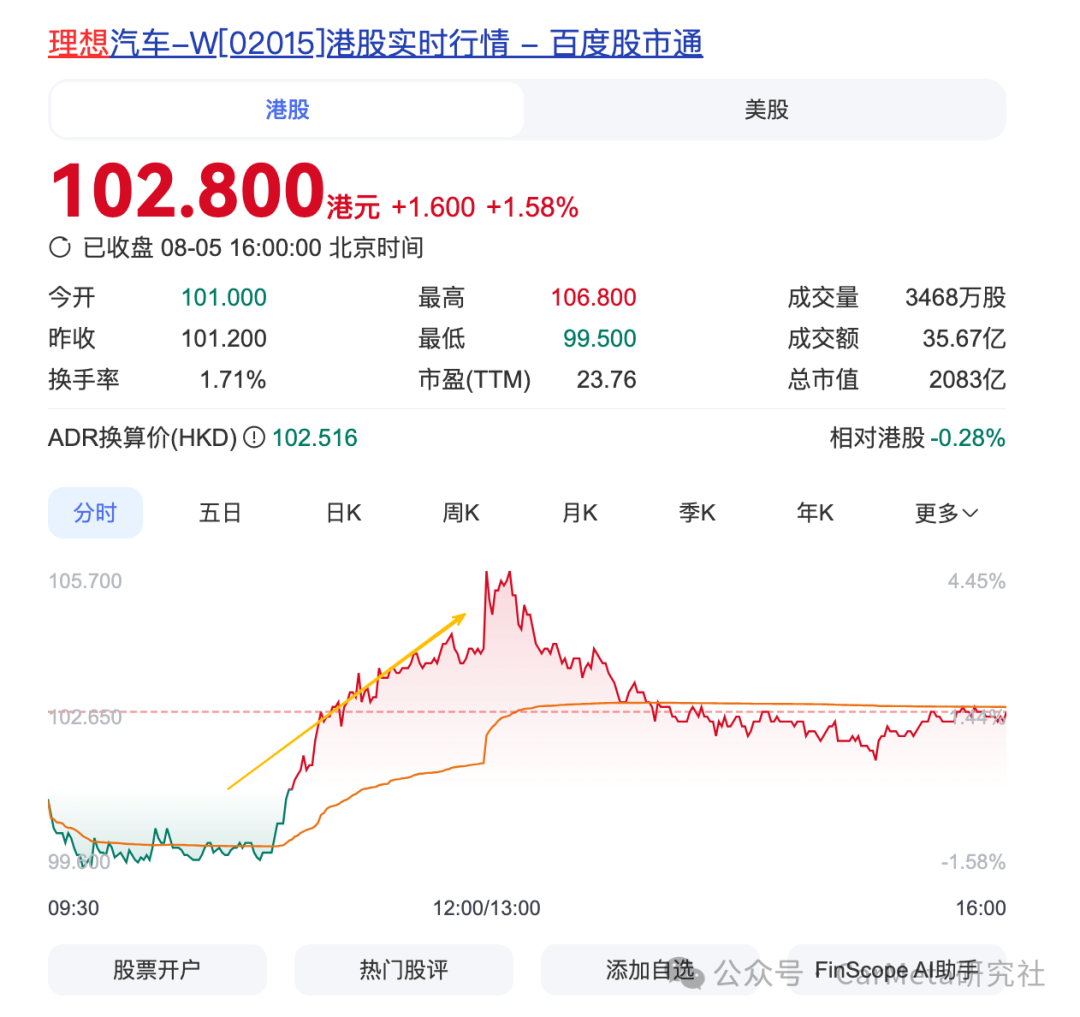Open the 理想汽车-W[02015] 百度股市通 title link
The image size is (1080, 1017).
(375, 43)
